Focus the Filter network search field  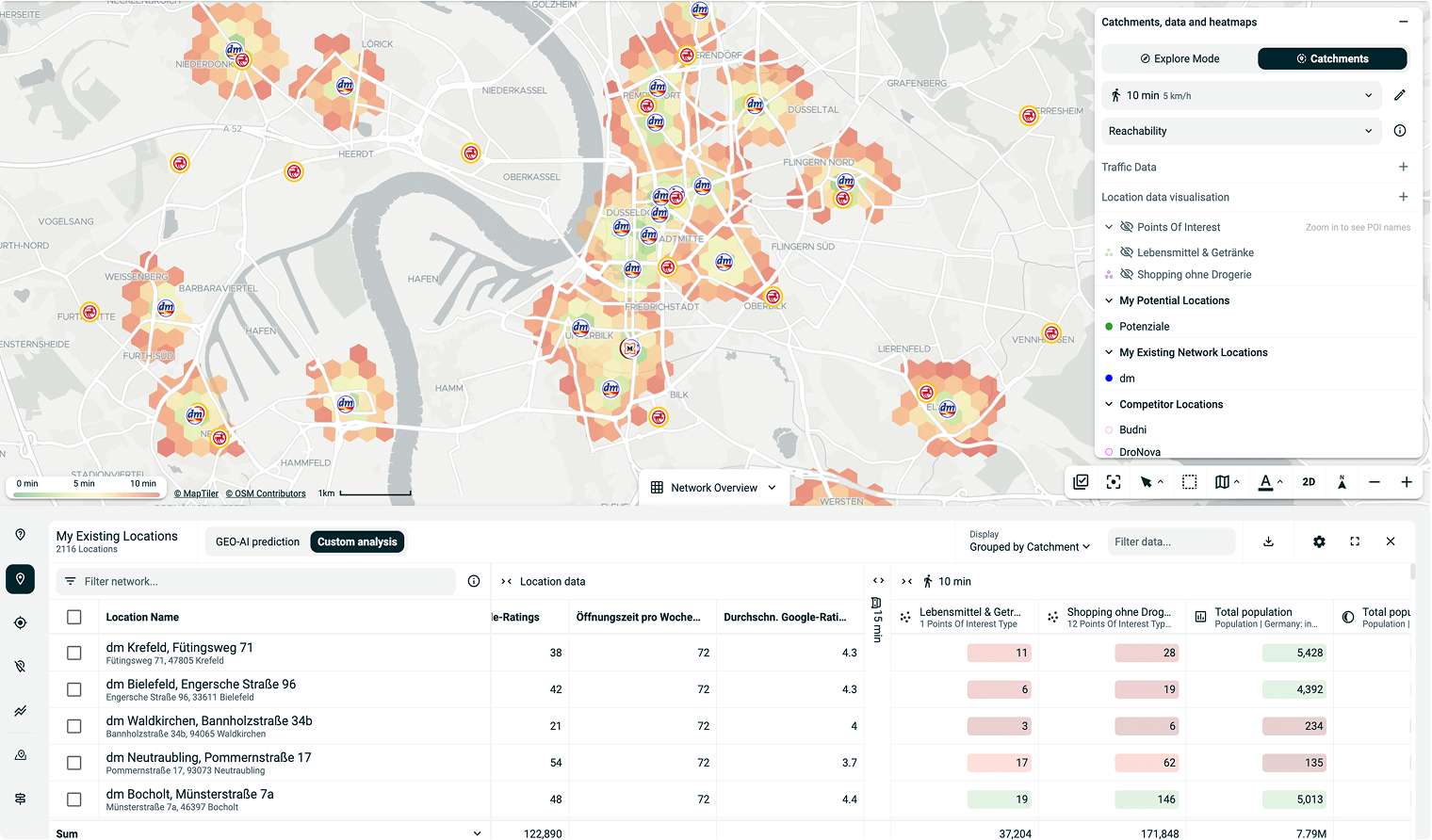pos(256,581)
